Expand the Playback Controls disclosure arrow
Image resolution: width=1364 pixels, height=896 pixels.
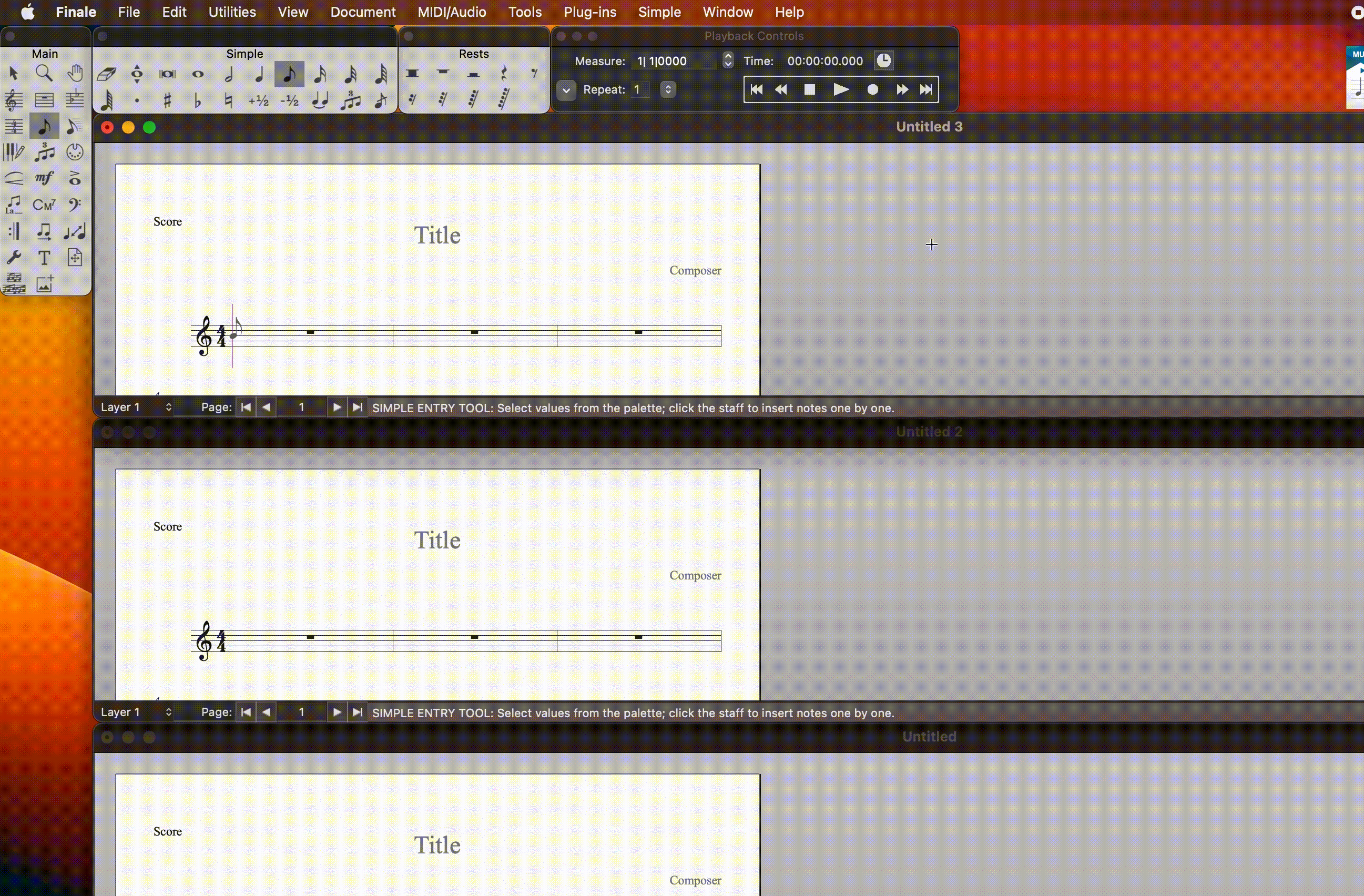[566, 90]
